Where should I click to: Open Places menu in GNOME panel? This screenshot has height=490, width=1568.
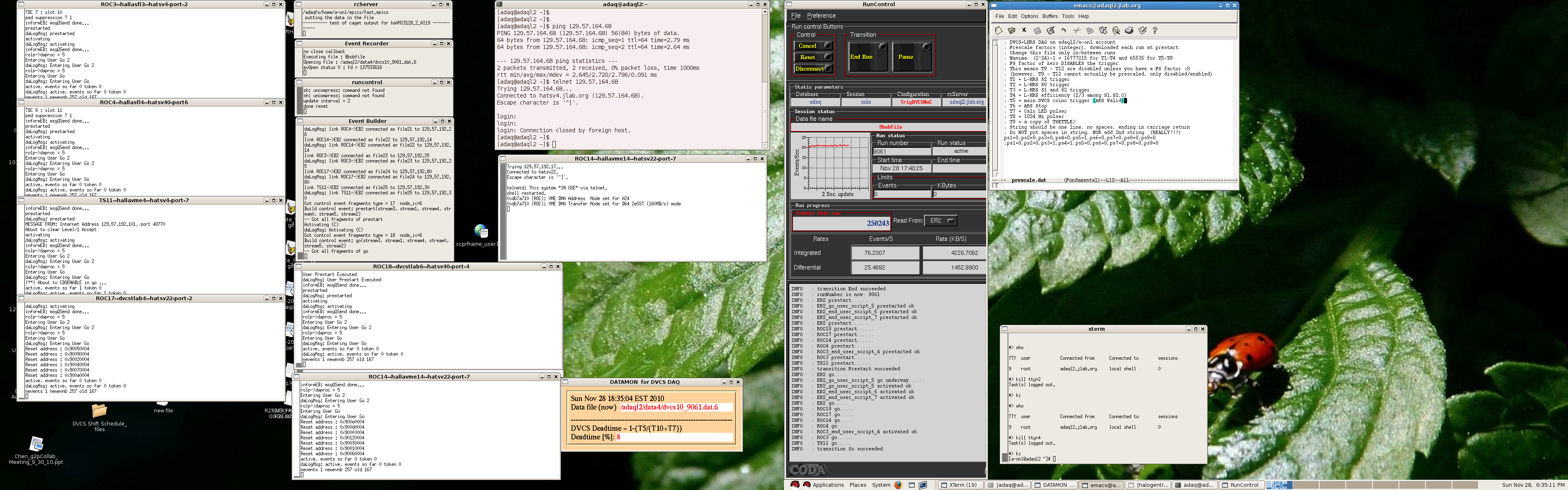pyautogui.click(x=857, y=485)
